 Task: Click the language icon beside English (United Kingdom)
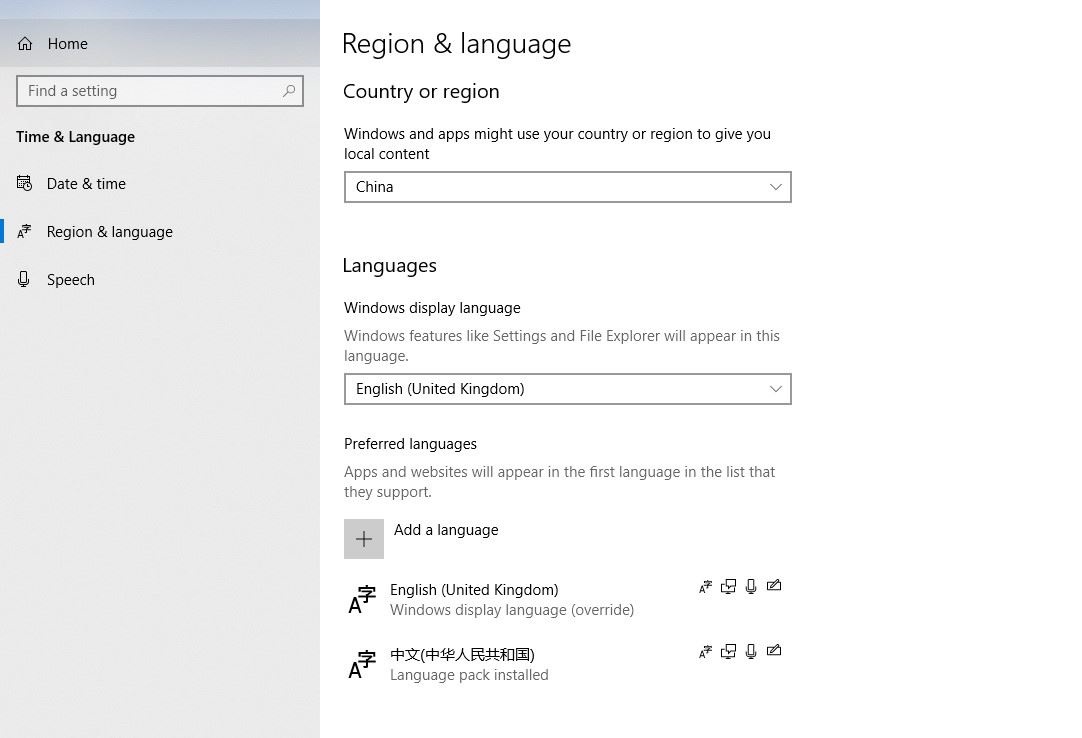click(x=362, y=600)
